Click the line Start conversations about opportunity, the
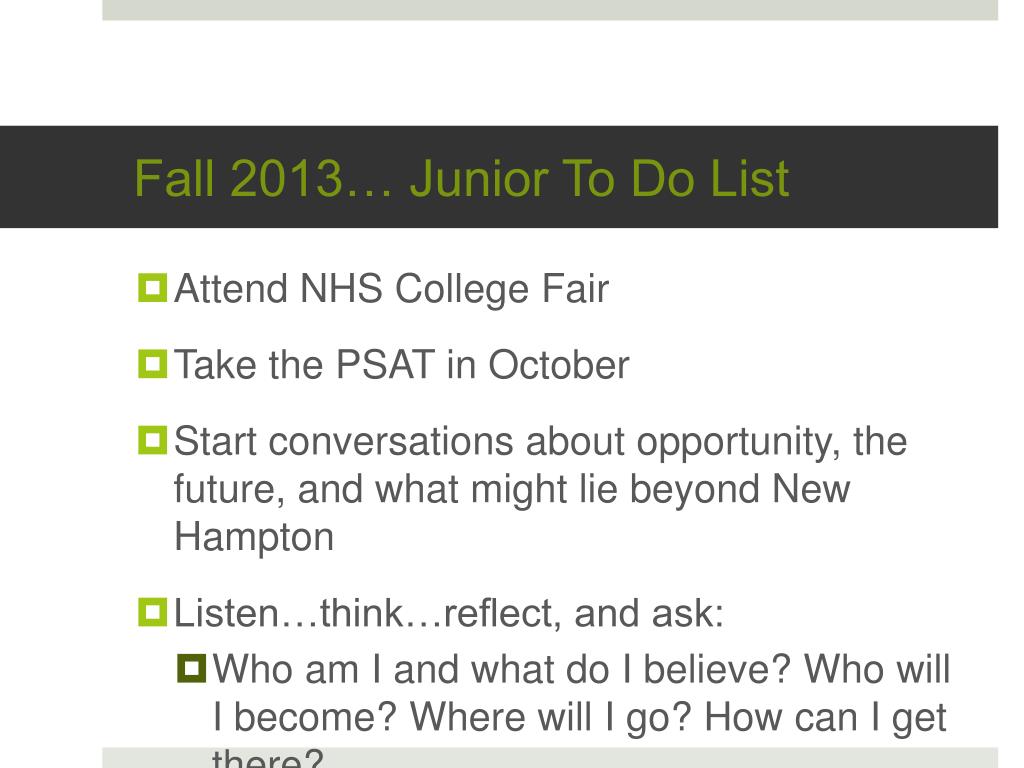Screen dimensions: 1024x768 pos(540,443)
